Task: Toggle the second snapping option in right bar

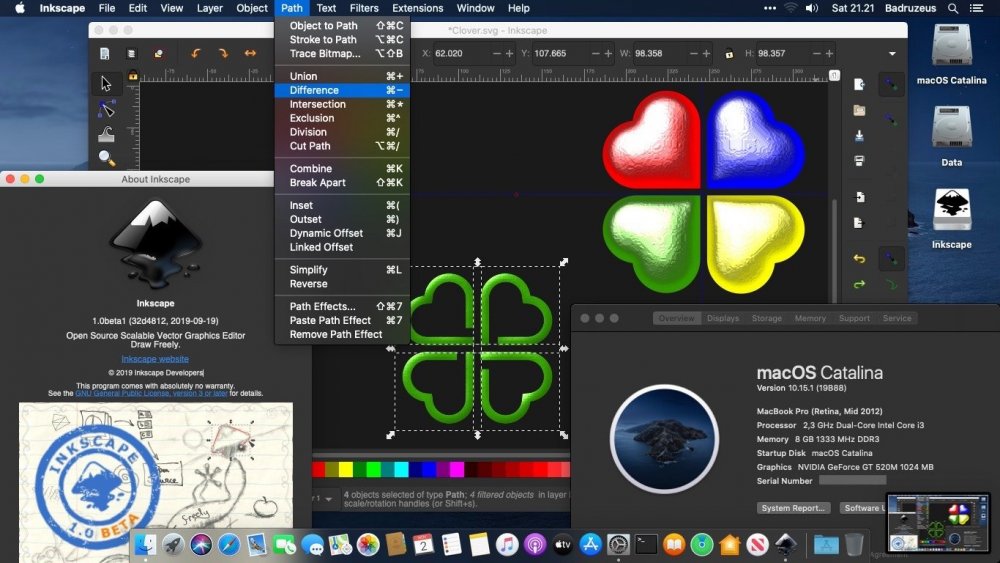Action: coord(891,119)
